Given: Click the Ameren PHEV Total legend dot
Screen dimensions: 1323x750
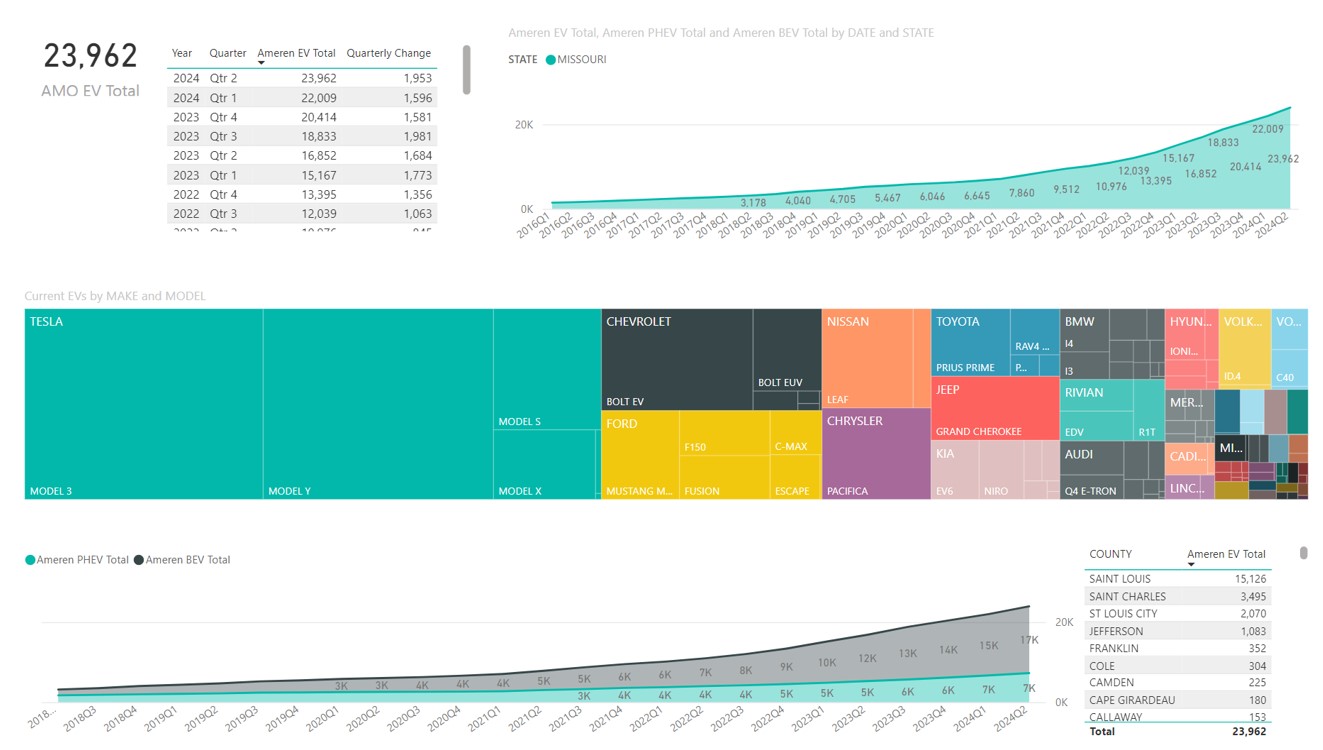Looking at the screenshot, I should [30, 561].
